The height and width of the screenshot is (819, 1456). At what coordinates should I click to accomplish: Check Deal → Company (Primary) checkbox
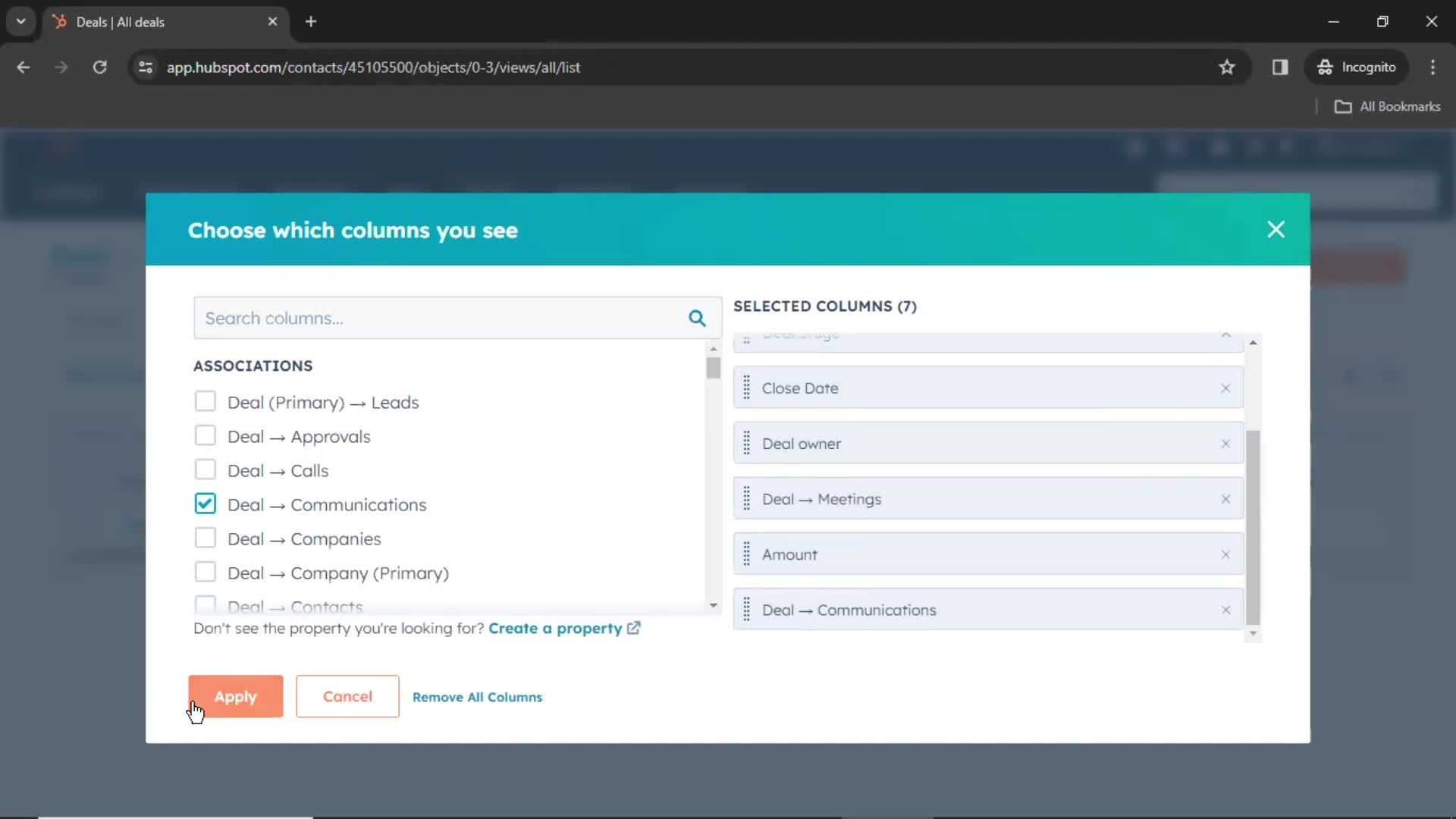[x=205, y=572]
